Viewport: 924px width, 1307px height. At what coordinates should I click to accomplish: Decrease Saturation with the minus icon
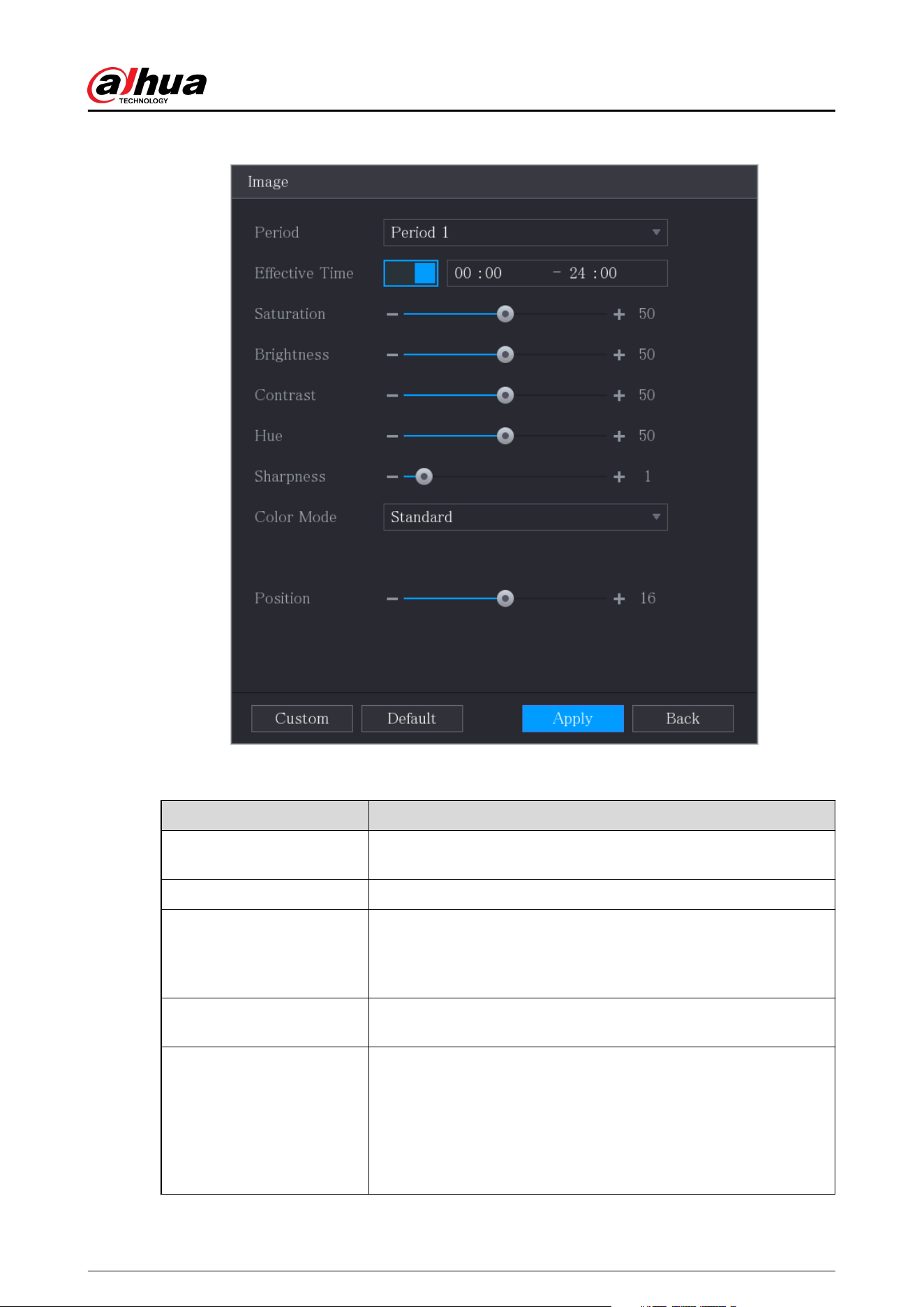coord(392,314)
